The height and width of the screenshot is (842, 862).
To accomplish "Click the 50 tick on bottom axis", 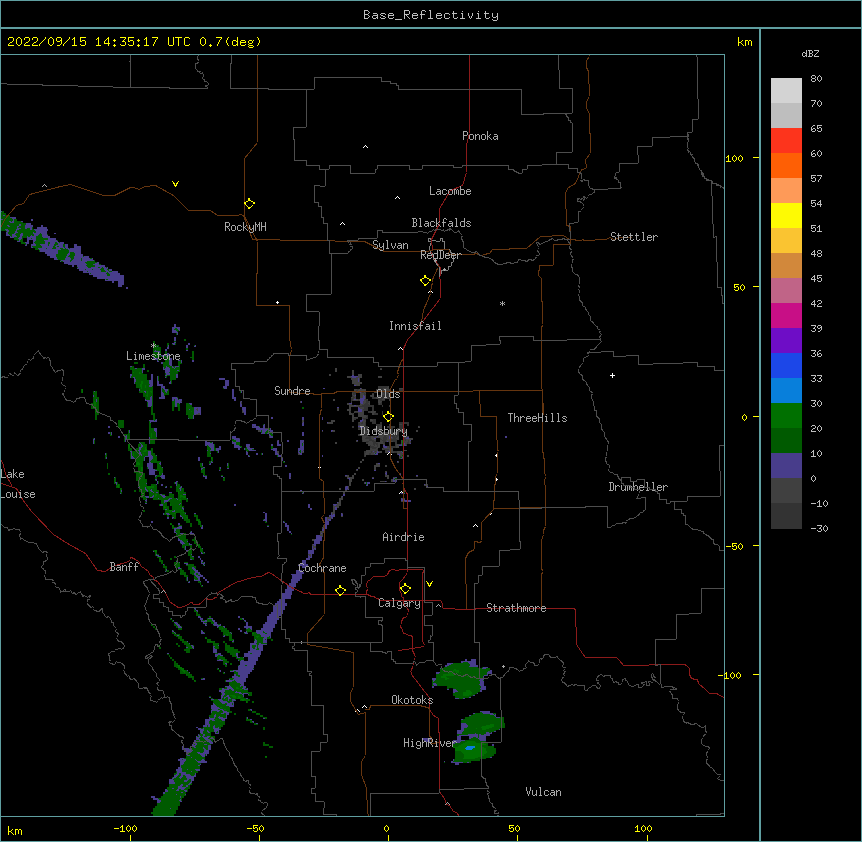I will (x=514, y=828).
